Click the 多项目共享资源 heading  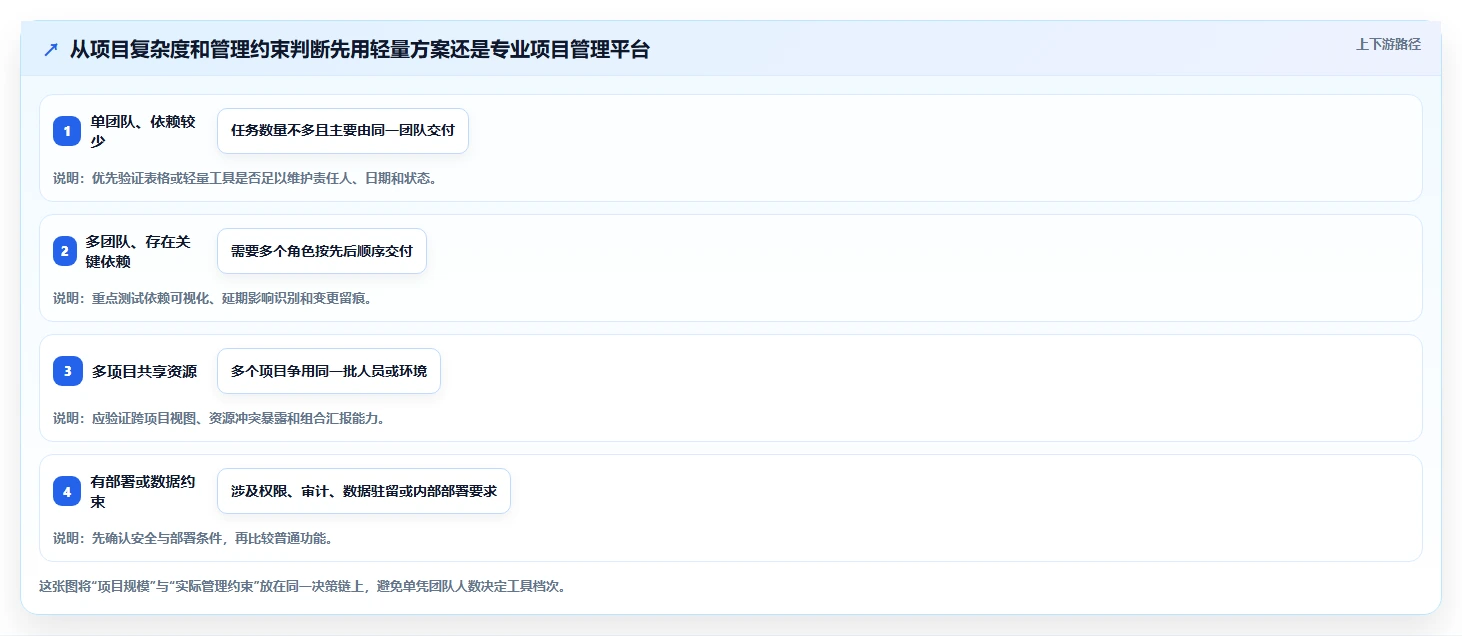click(x=144, y=371)
